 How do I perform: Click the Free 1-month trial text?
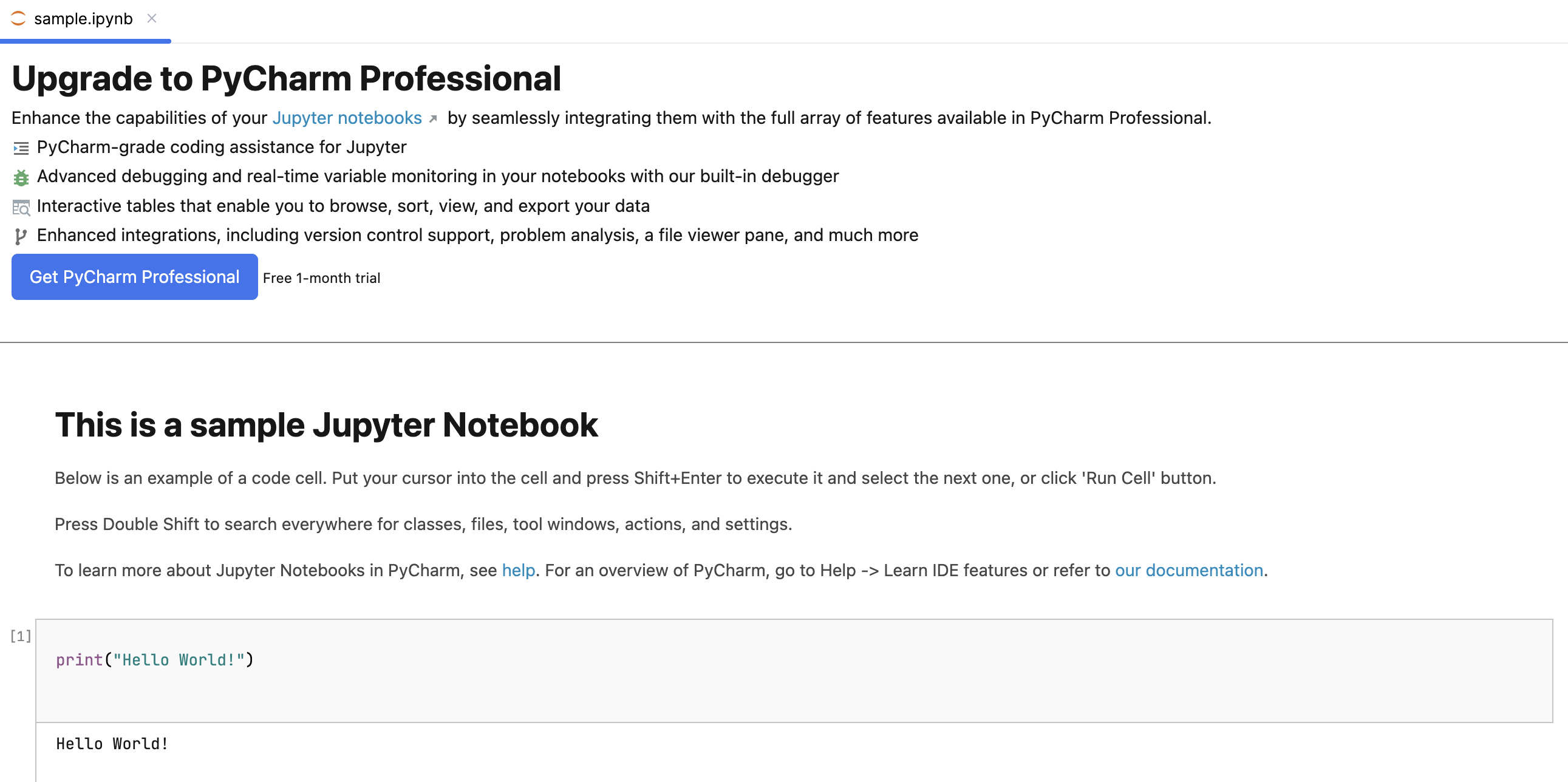coord(321,278)
